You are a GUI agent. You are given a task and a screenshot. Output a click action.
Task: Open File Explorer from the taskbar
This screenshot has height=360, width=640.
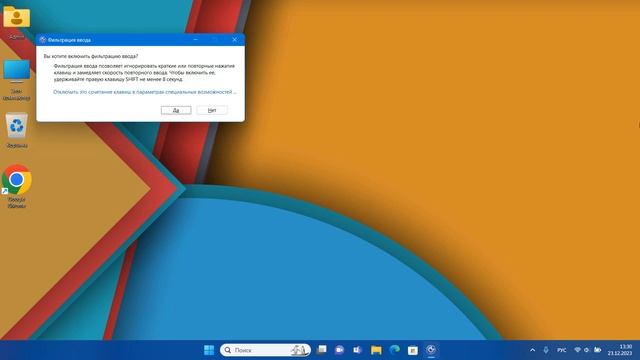click(376, 350)
